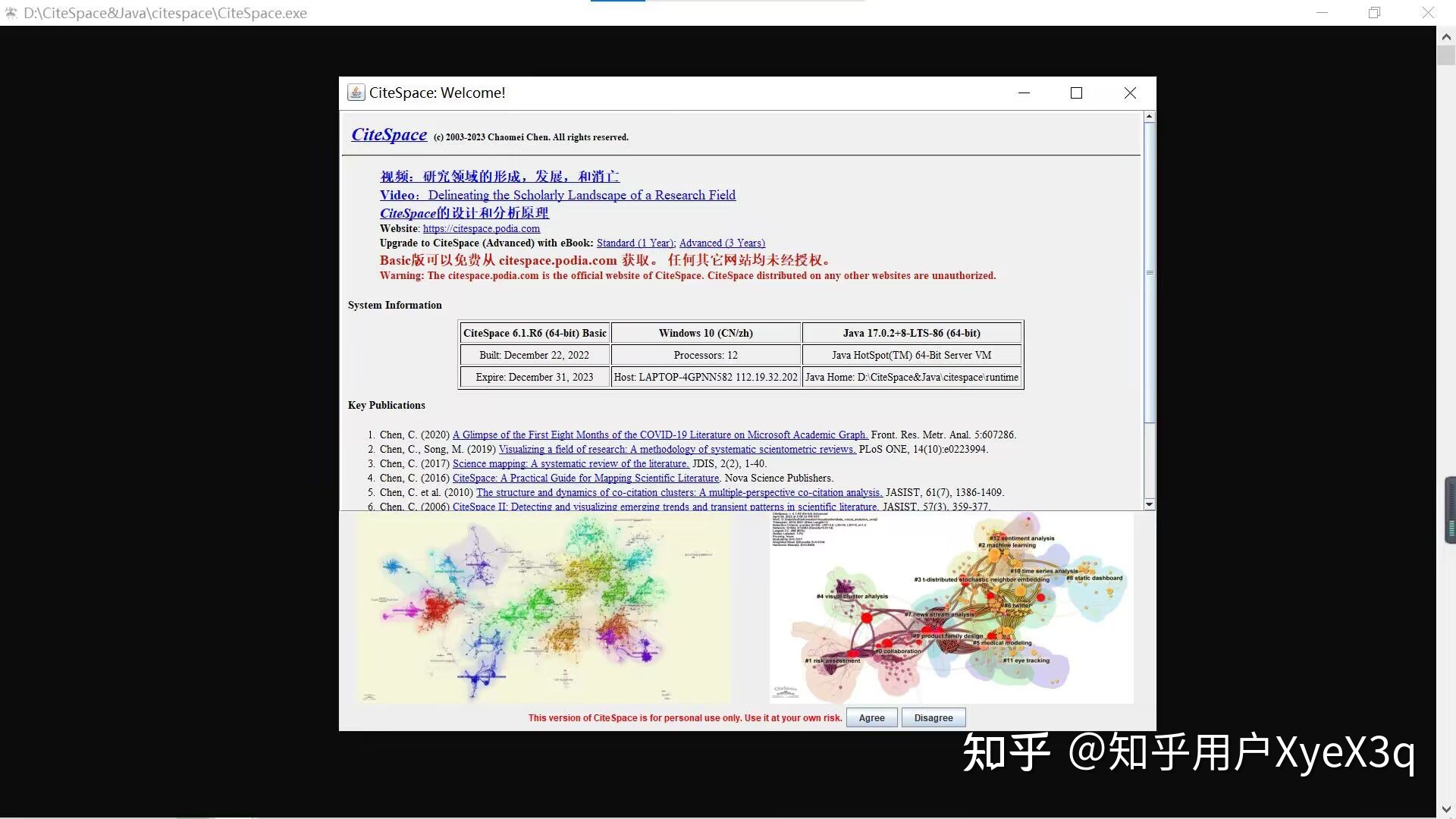Visit https://citespace.podia.com website link
Viewport: 1456px width, 819px height.
coord(482,228)
